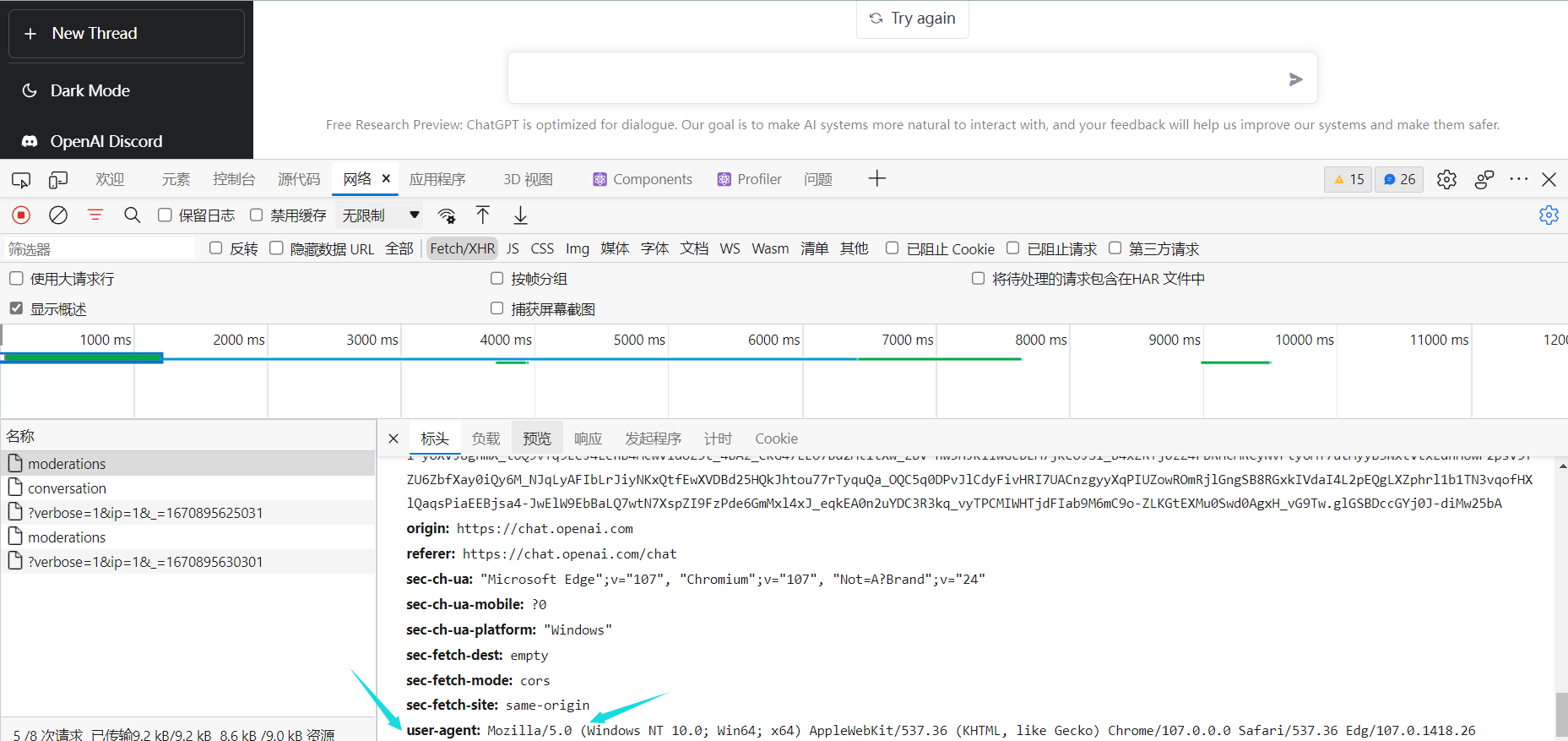Screen dimensions: 1568x741
Task: Export HAR file download icon
Action: 520,215
